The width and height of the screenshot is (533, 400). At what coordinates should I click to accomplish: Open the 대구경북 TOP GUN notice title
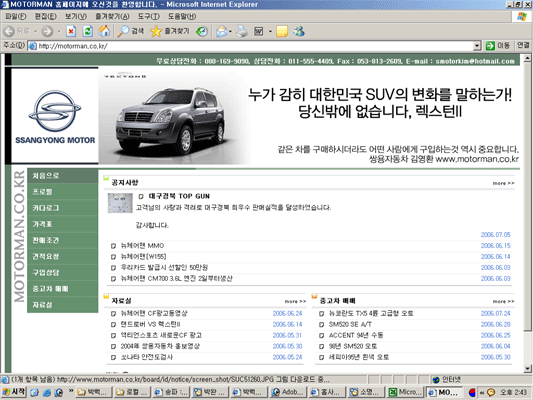click(x=179, y=196)
